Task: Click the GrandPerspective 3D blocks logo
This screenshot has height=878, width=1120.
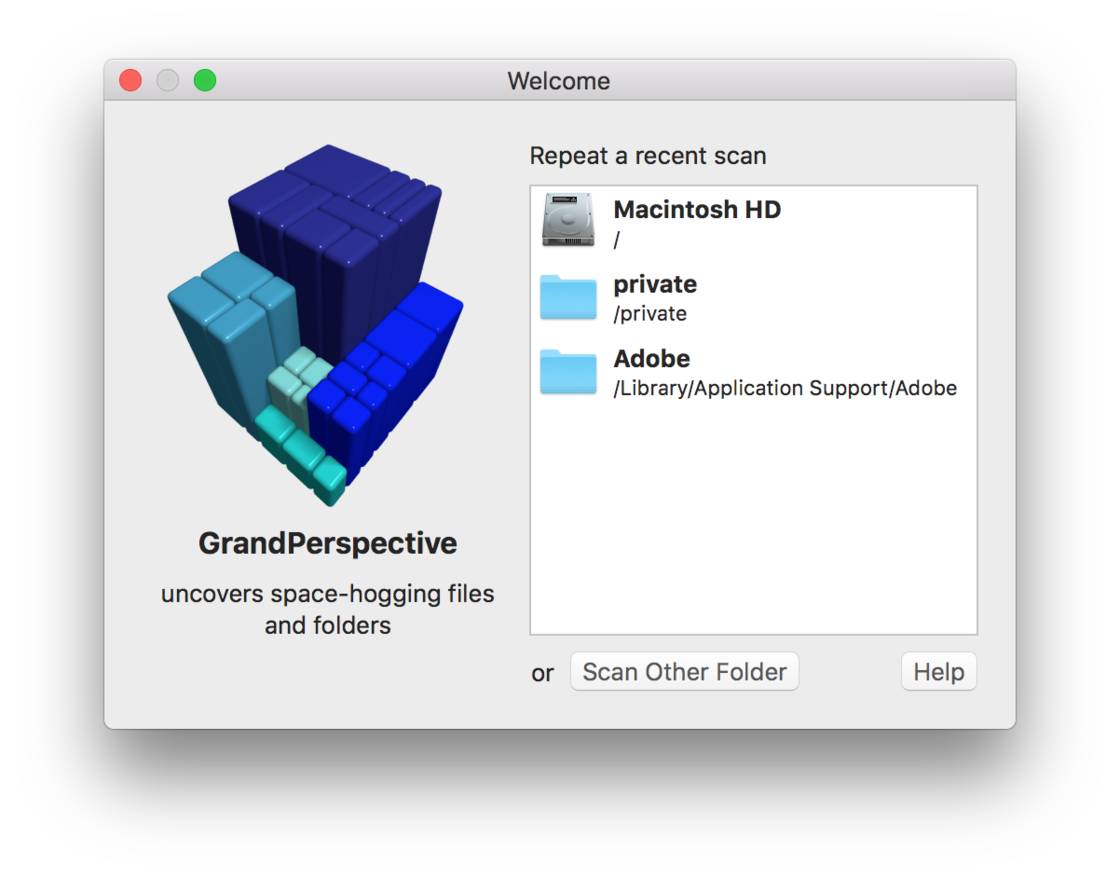Action: [315, 325]
